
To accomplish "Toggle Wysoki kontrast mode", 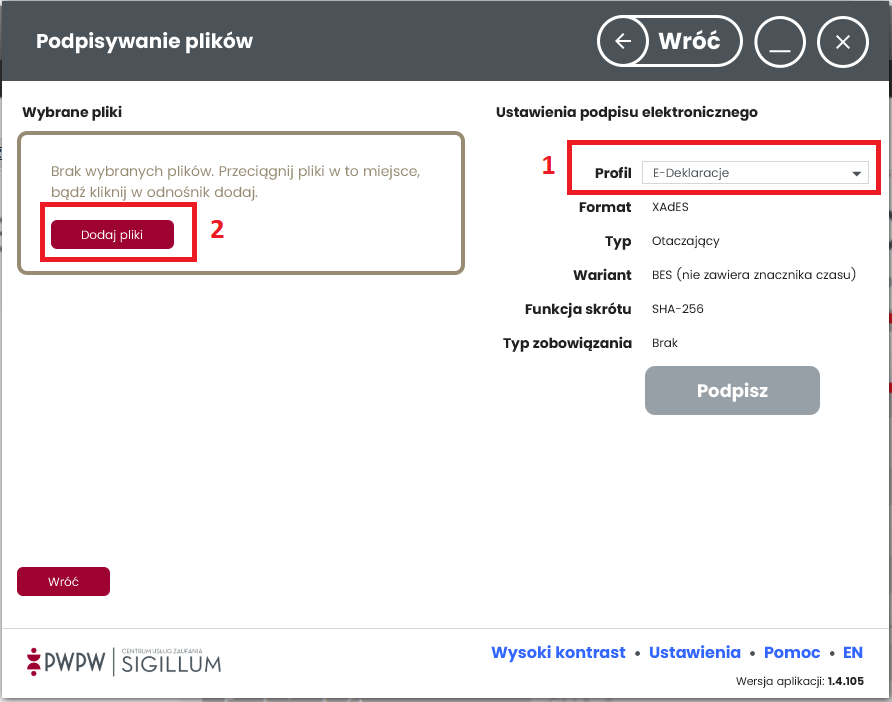I will 558,652.
